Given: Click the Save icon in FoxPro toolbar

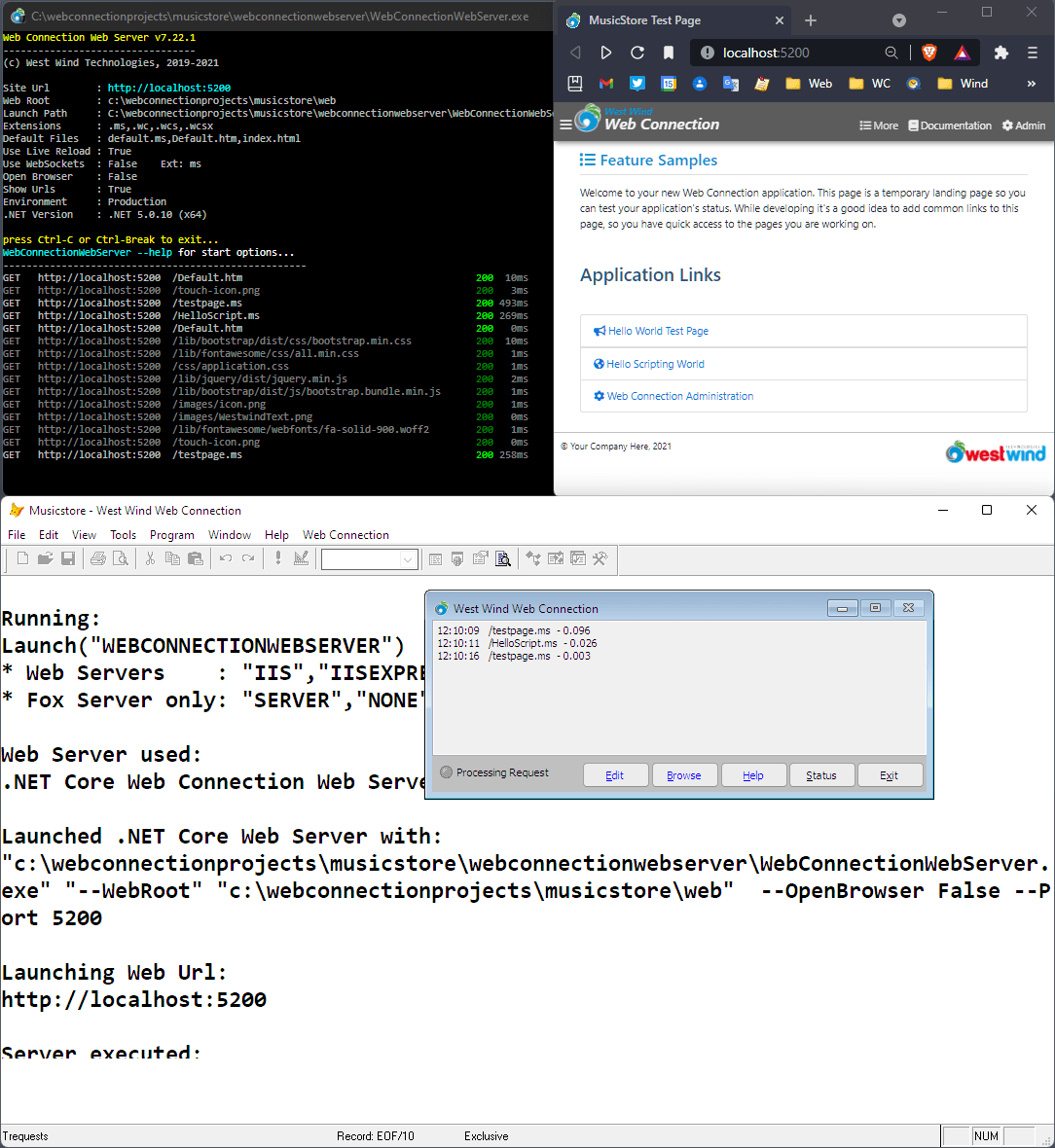Looking at the screenshot, I should coord(68,558).
